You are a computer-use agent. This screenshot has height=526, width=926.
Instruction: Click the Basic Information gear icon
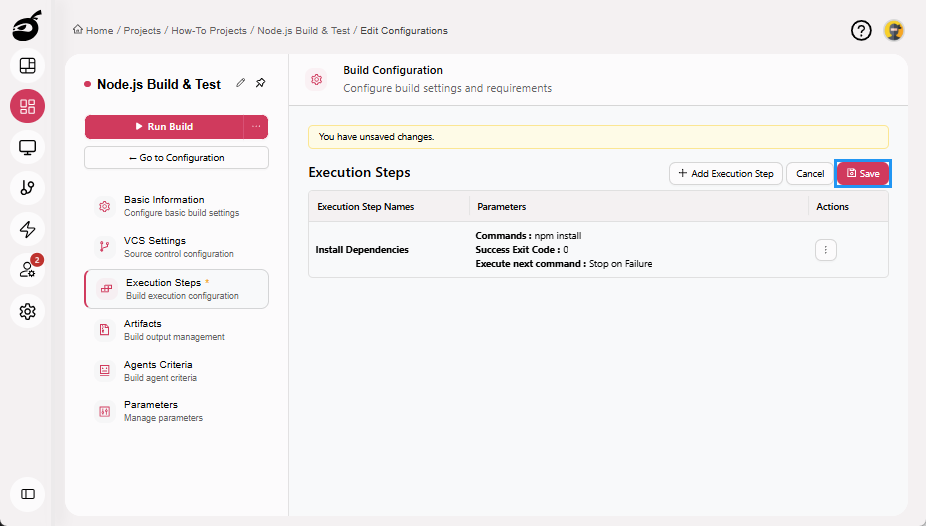pos(105,206)
